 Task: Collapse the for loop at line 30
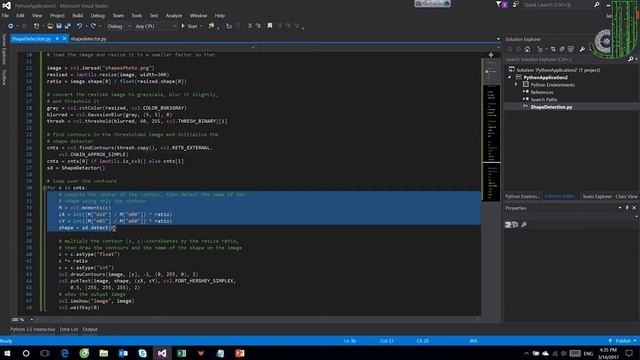45,188
